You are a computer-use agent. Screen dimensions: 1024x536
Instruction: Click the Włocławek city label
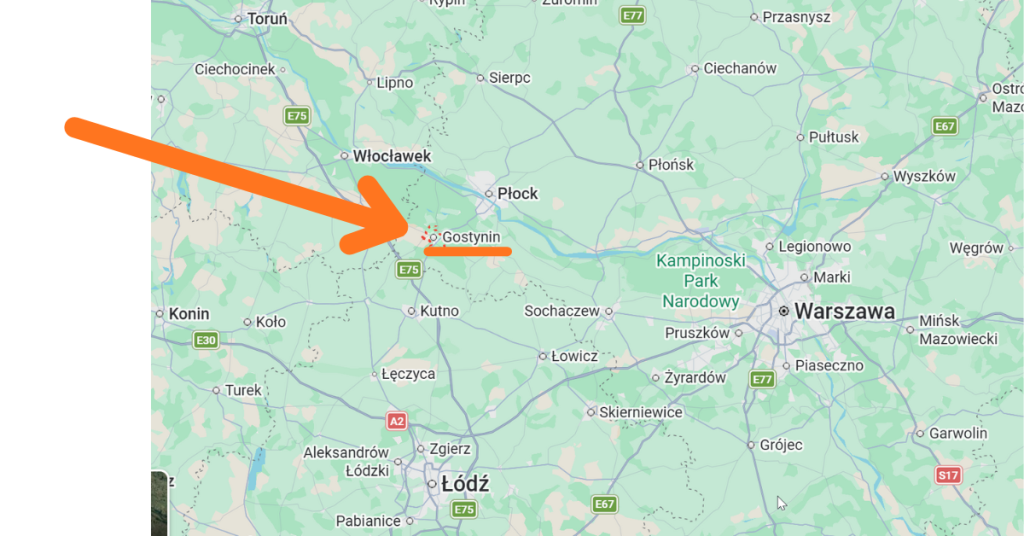tap(392, 156)
